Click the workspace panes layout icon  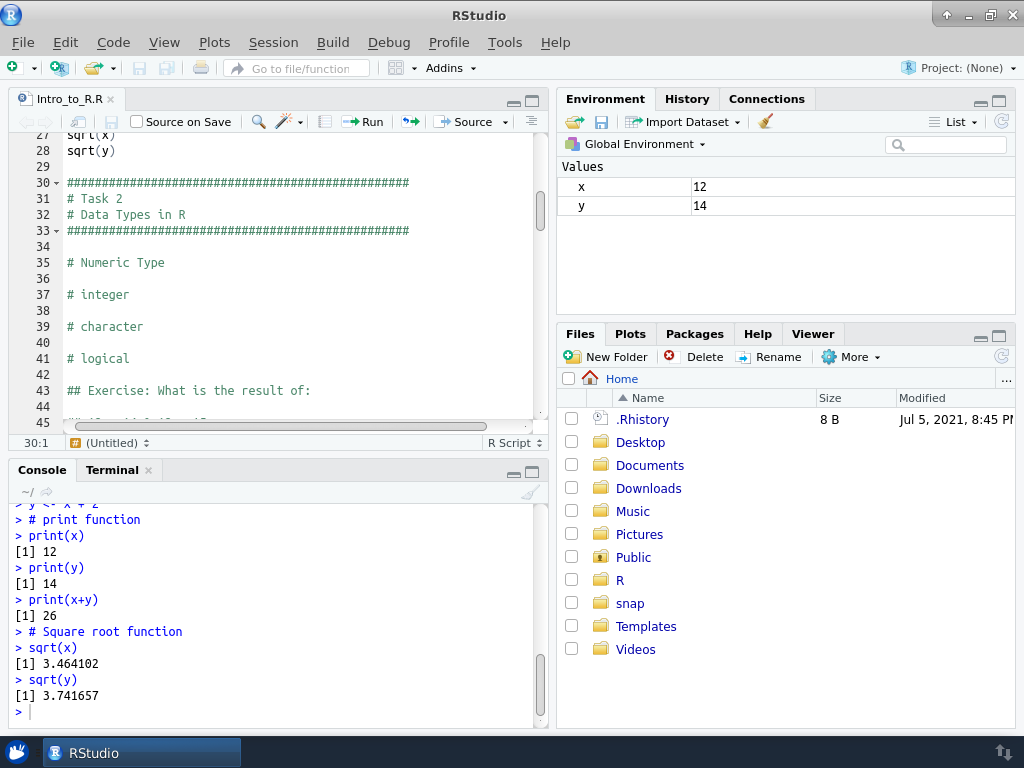point(396,68)
